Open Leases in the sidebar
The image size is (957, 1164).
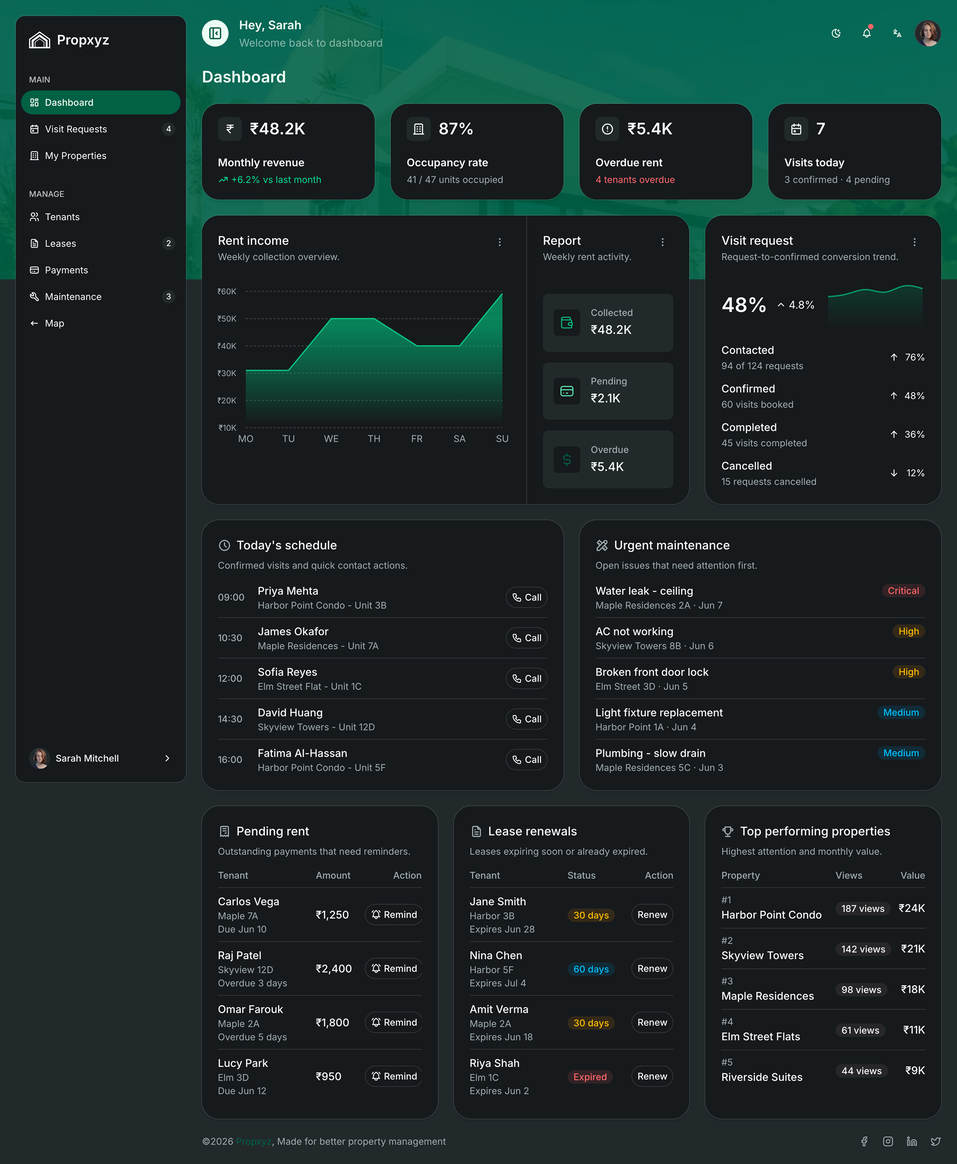(x=101, y=243)
